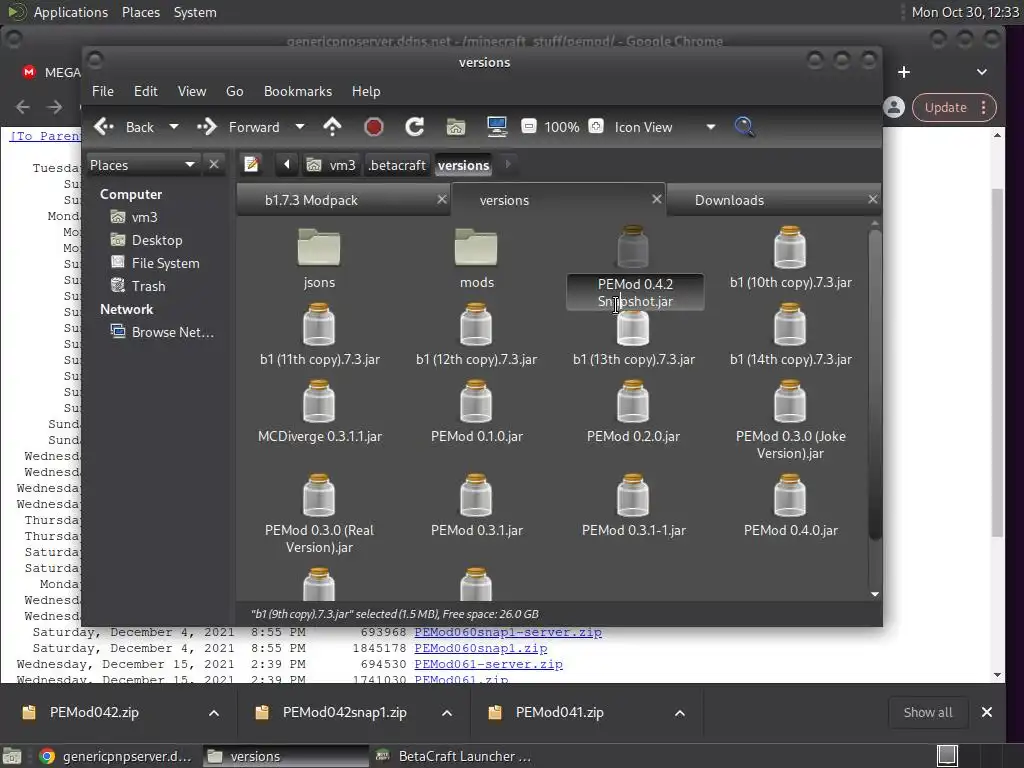Stop loading with the red stop icon
The image size is (1024, 768).
point(374,127)
